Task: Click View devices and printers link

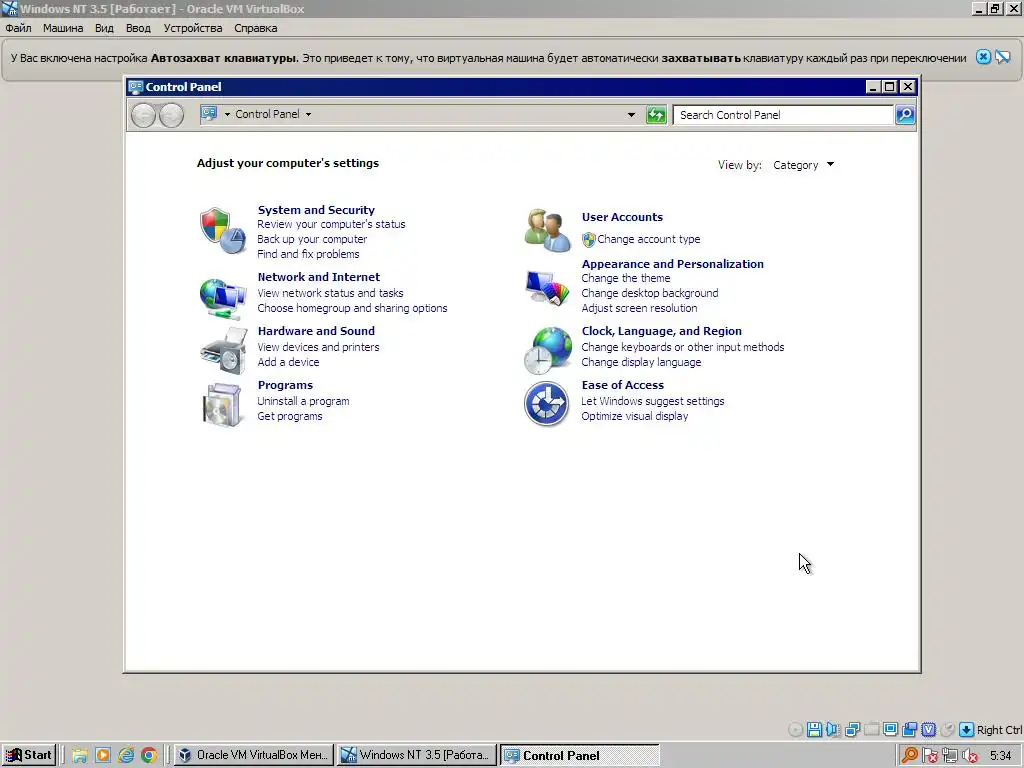Action: pos(318,347)
